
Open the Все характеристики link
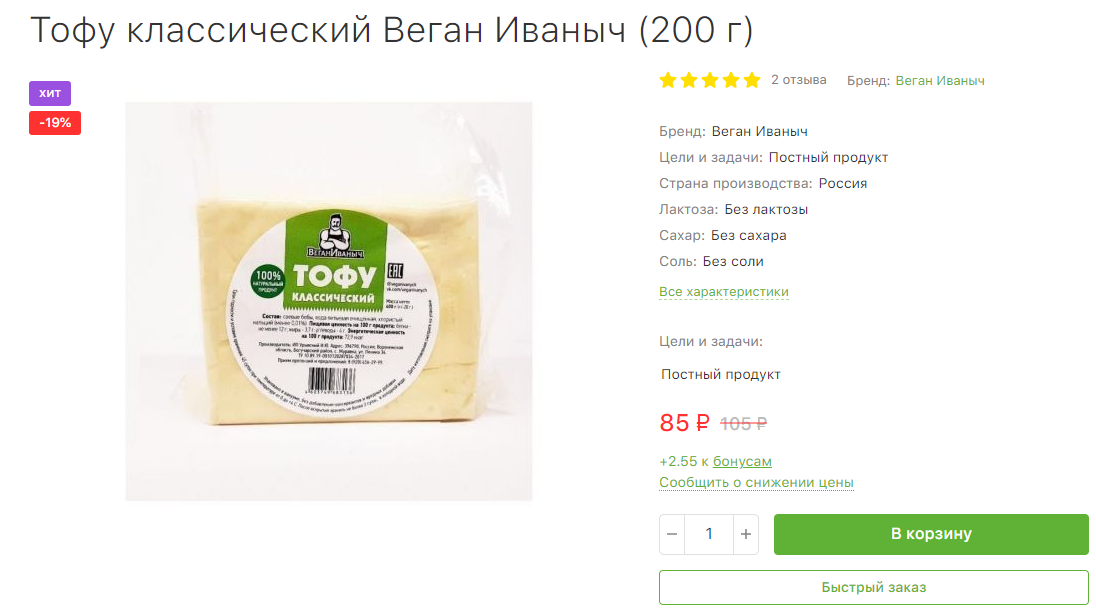point(723,292)
